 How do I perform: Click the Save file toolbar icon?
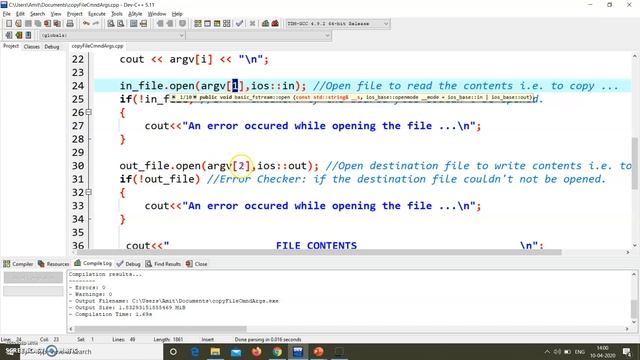click(x=28, y=24)
